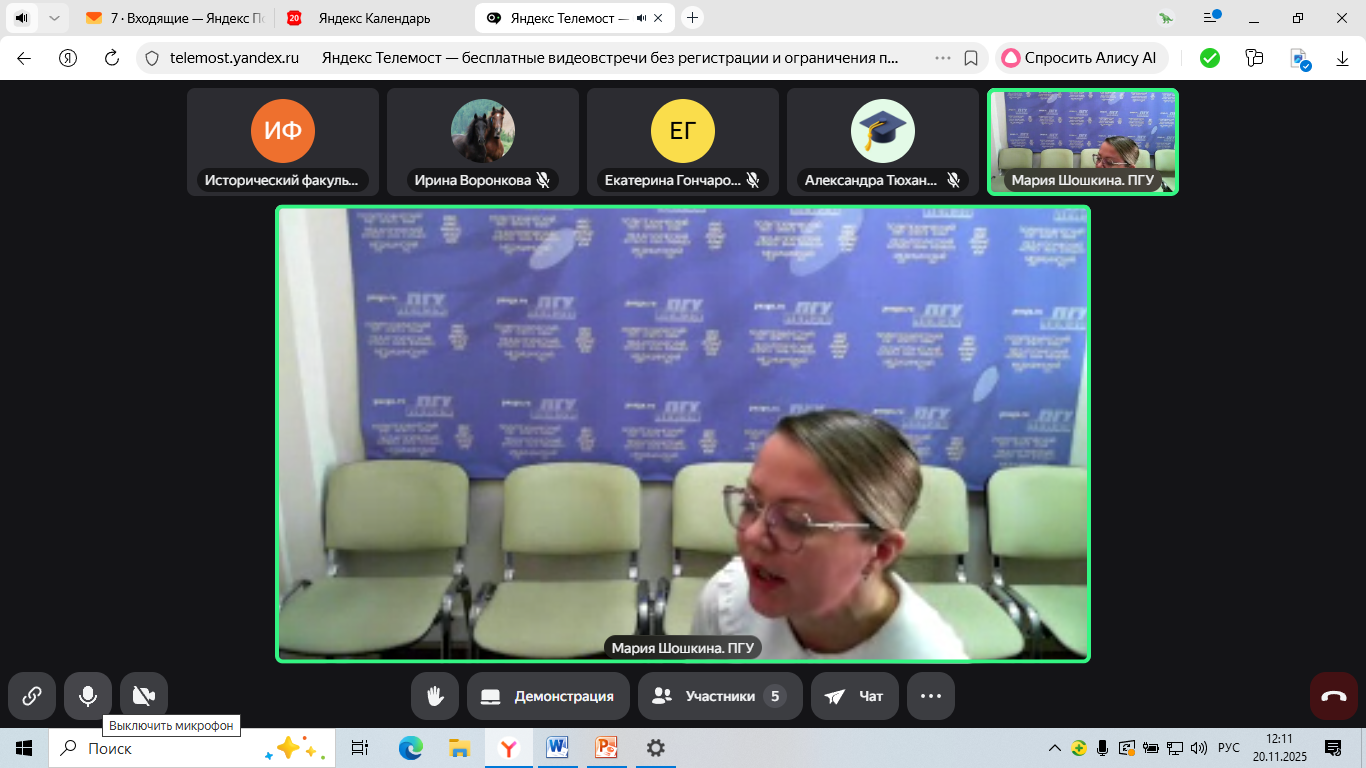Expand the tab list chevron

(54, 18)
